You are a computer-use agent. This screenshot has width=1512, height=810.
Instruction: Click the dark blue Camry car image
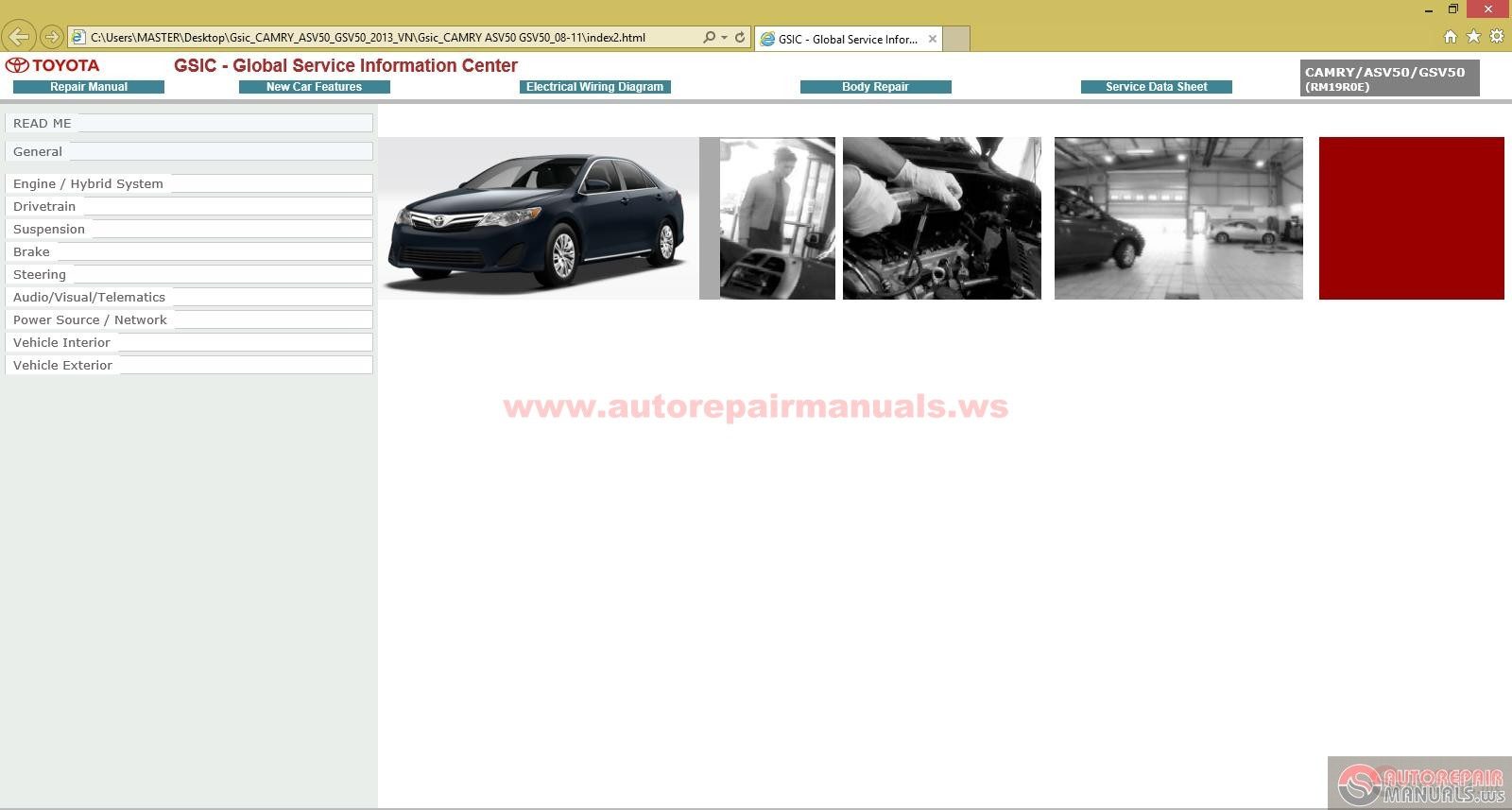539,218
